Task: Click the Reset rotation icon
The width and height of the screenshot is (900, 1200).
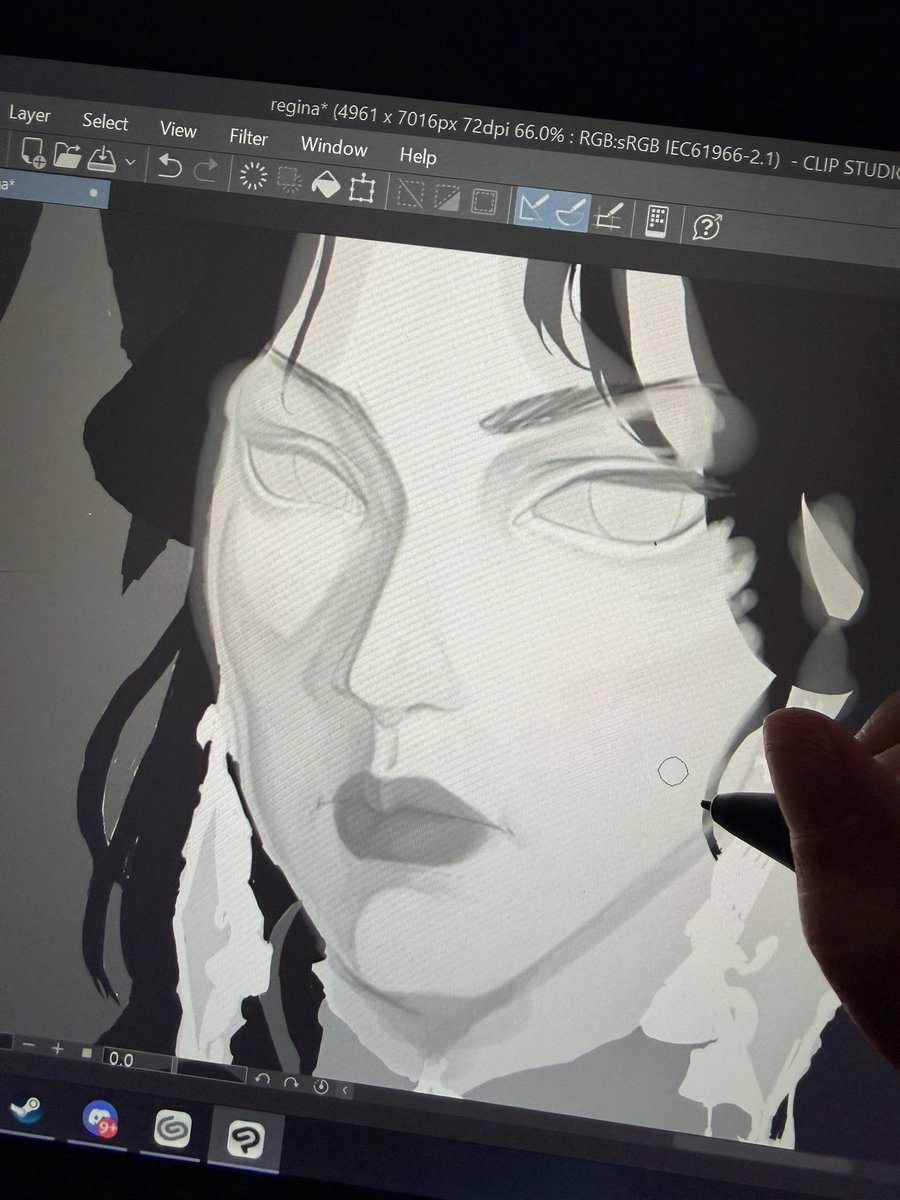Action: [x=321, y=1087]
